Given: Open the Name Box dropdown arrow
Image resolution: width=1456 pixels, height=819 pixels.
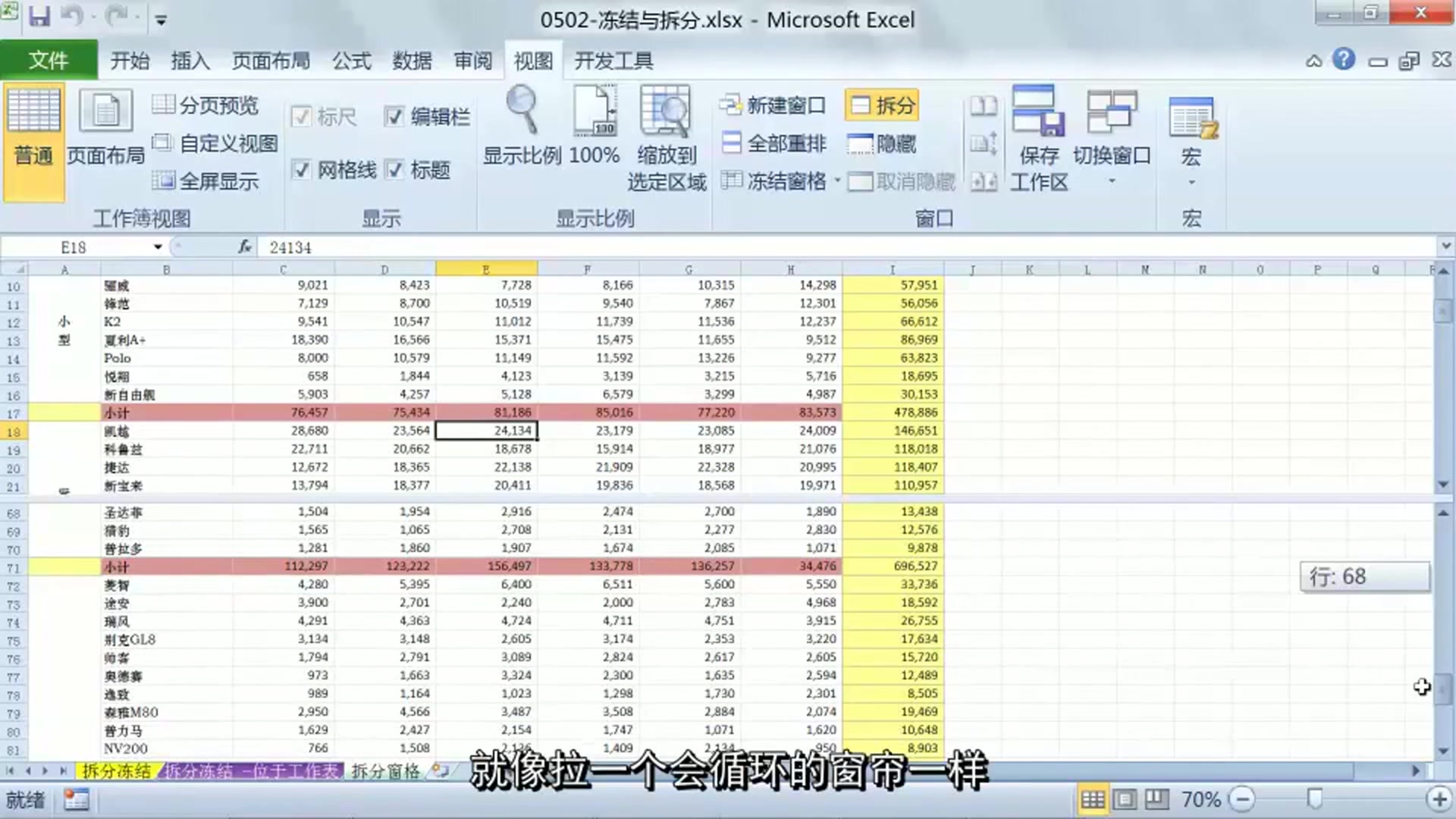Looking at the screenshot, I should tap(158, 246).
